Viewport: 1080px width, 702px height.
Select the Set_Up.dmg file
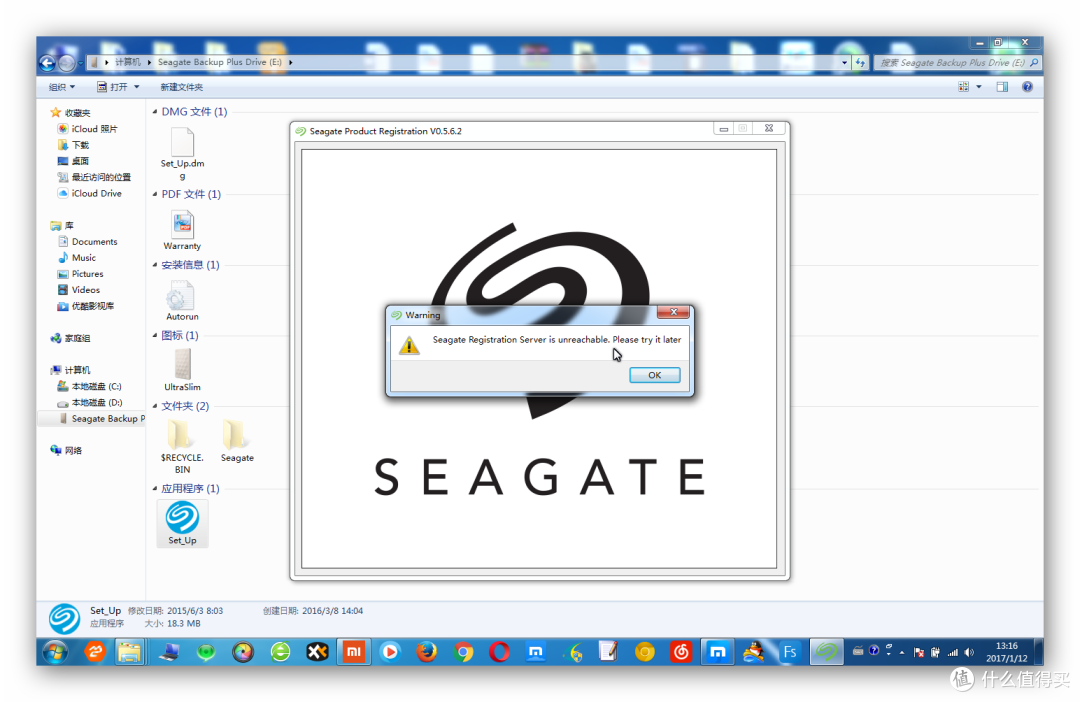183,153
